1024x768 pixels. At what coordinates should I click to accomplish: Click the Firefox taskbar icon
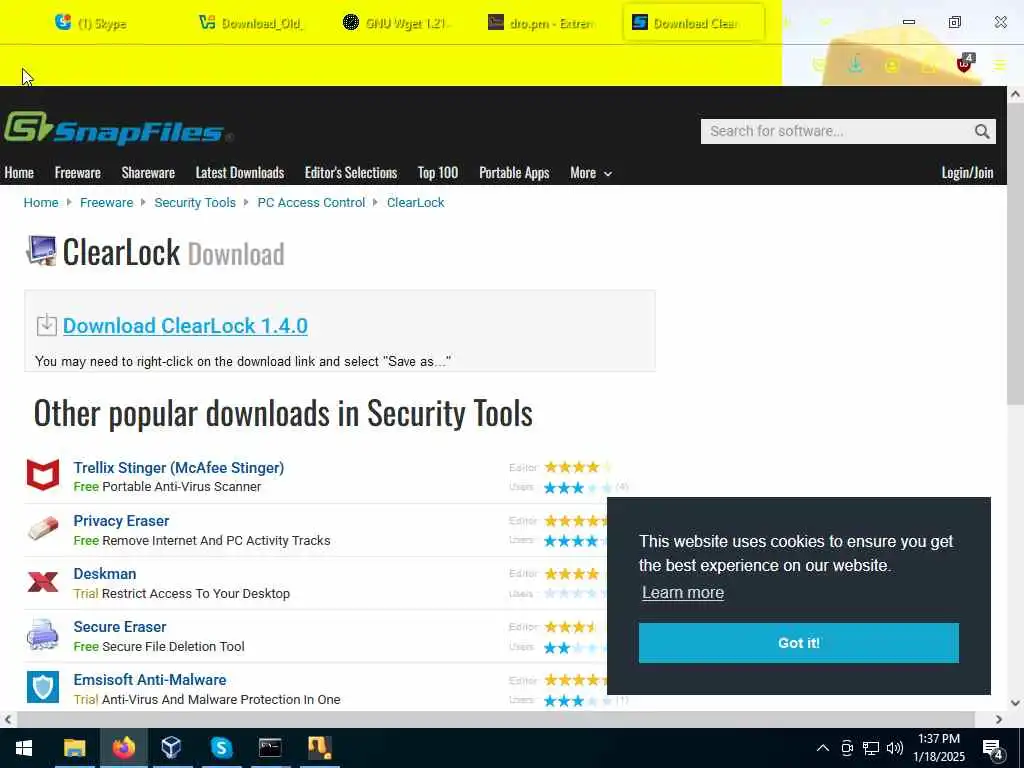click(123, 748)
